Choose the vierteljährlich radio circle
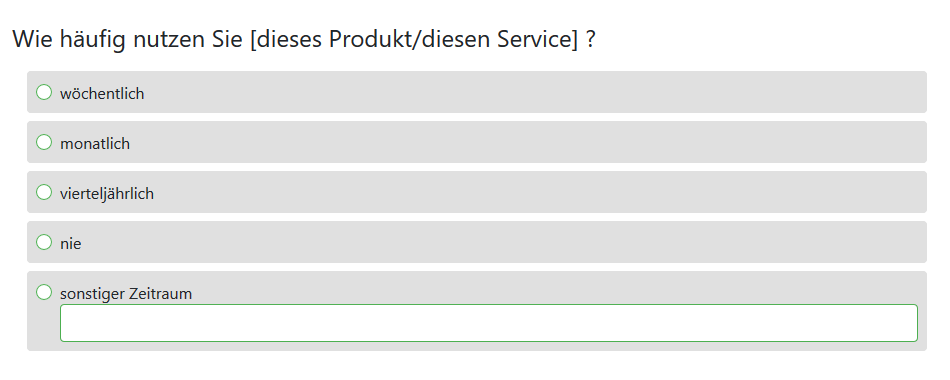 point(44,192)
